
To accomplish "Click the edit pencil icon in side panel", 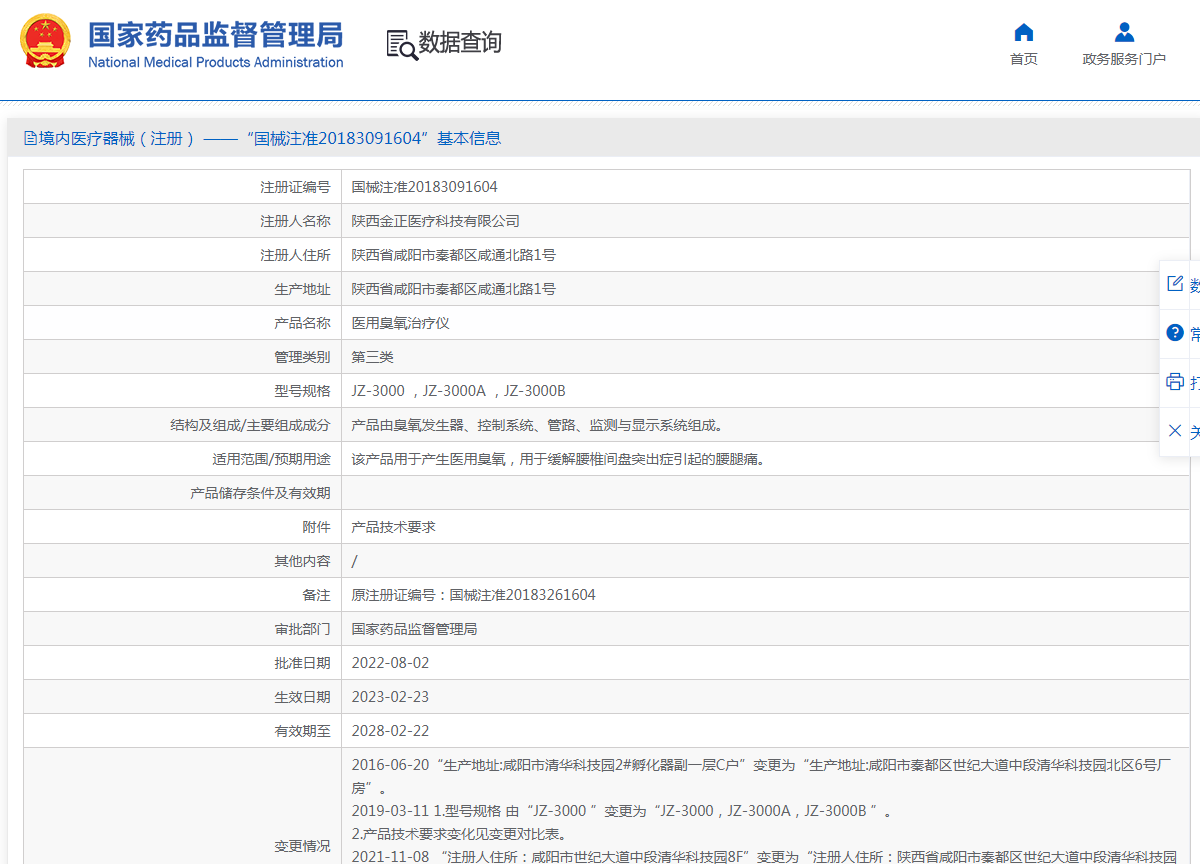I will pos(1175,284).
